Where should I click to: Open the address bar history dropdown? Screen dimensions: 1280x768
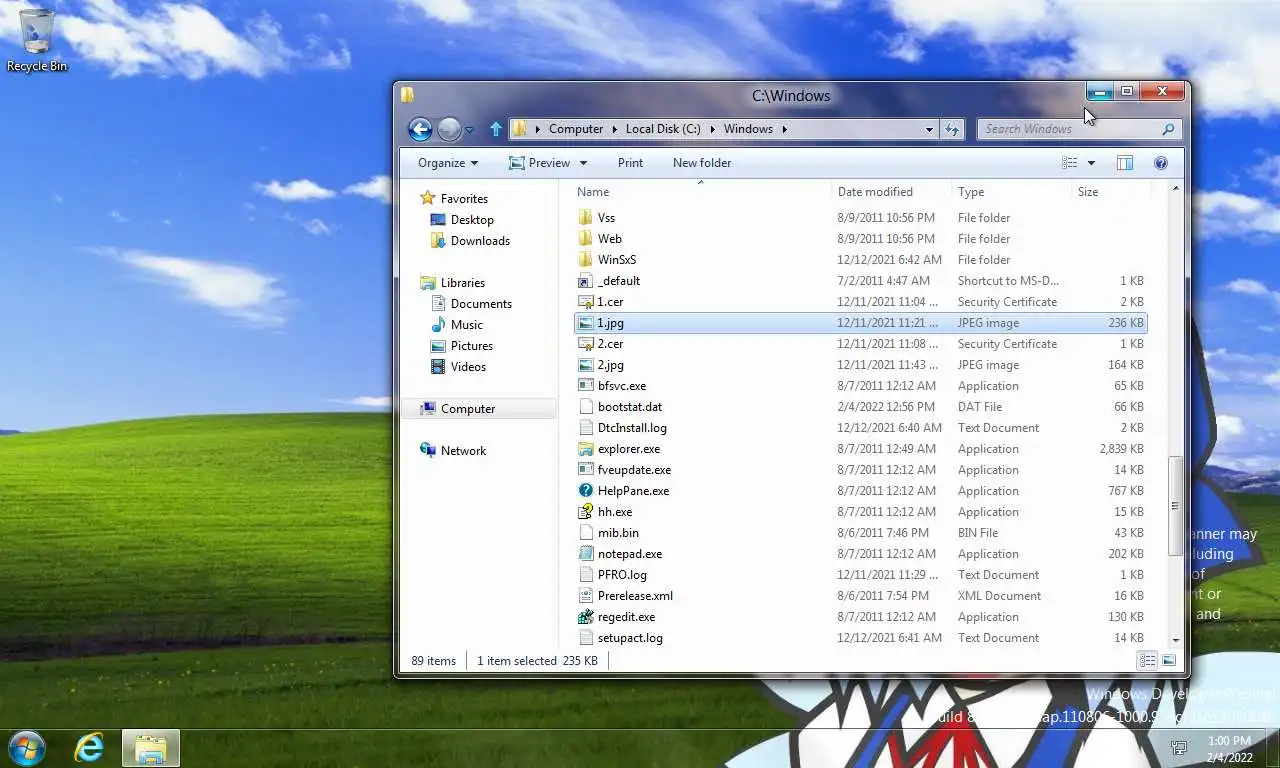[929, 129]
